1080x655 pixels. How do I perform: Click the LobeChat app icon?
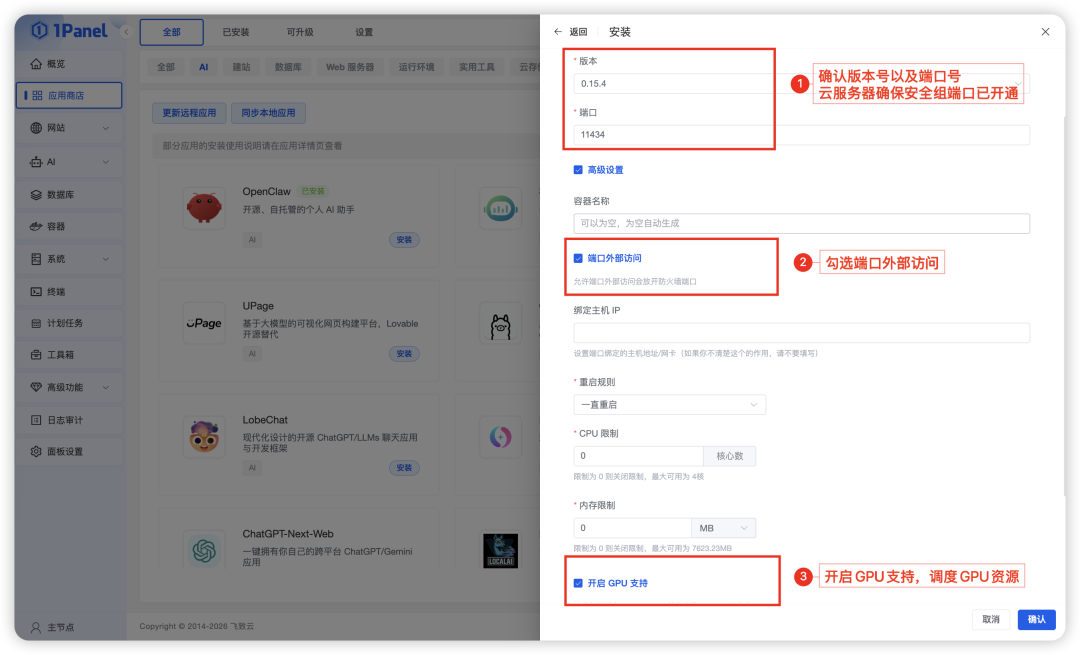point(204,437)
